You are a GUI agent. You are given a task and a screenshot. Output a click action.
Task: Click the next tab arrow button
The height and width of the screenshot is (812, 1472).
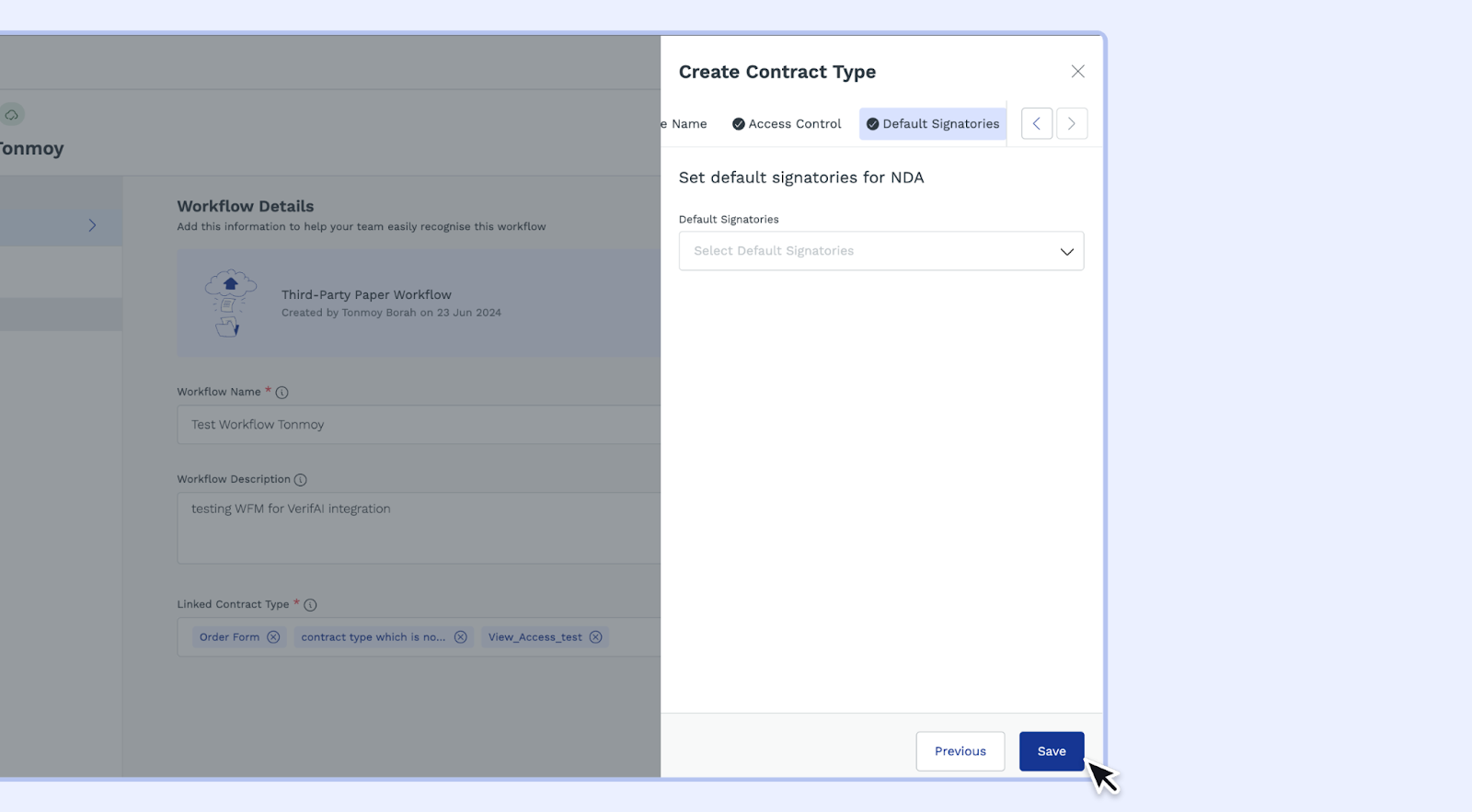pyautogui.click(x=1071, y=123)
